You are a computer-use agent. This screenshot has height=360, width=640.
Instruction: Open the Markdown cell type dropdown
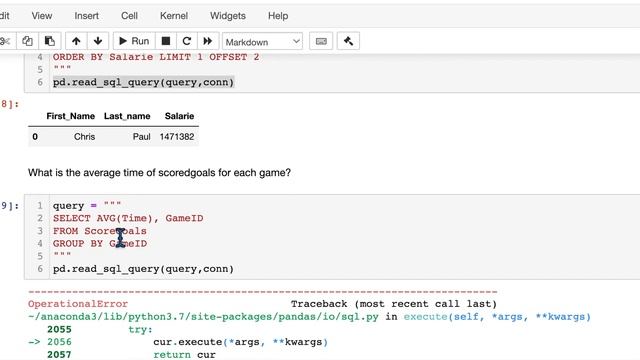coord(262,42)
